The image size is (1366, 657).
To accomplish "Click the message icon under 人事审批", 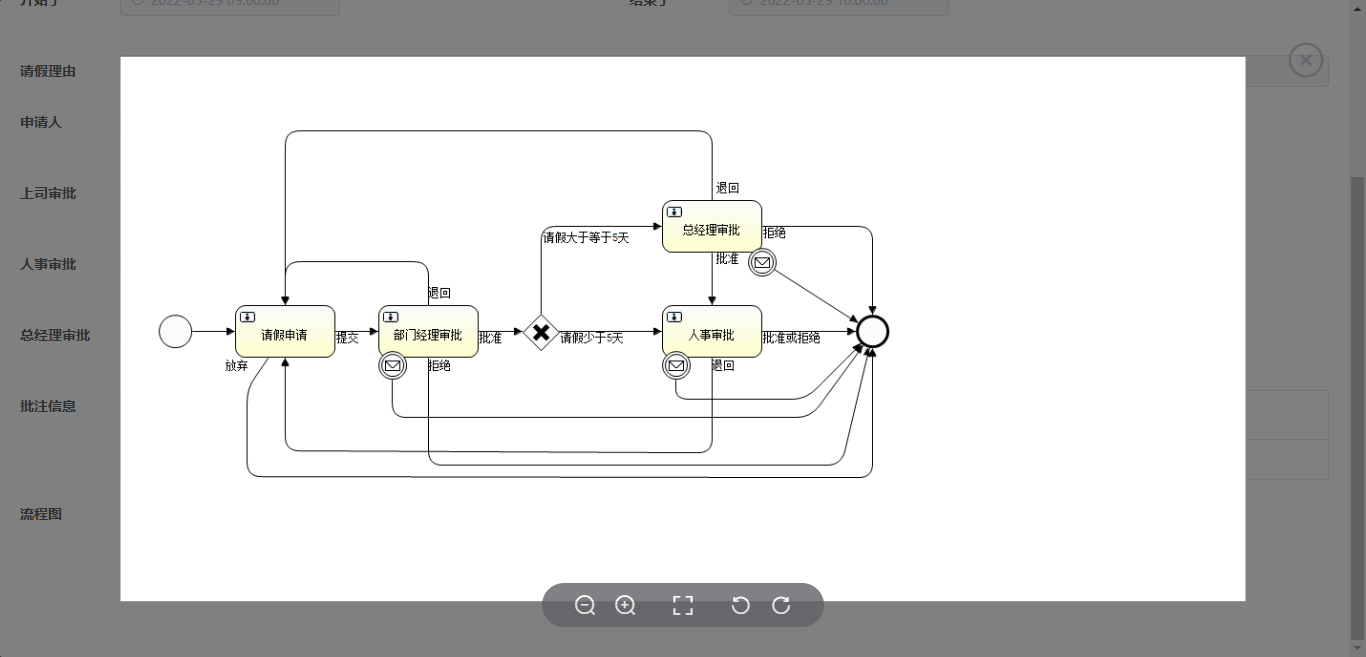I will (x=677, y=366).
